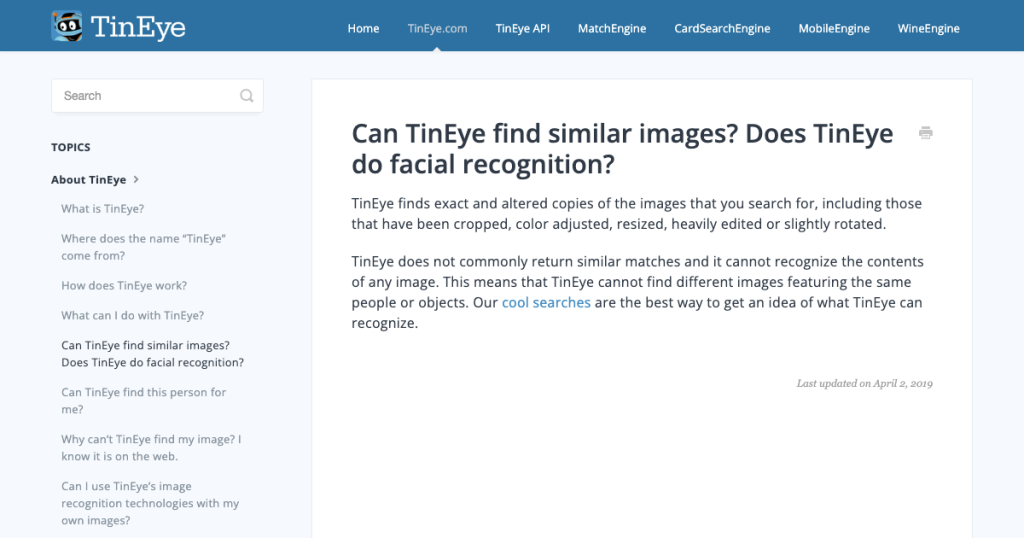The width and height of the screenshot is (1024, 538).
Task: Open the TinEye API nav link
Action: (522, 29)
